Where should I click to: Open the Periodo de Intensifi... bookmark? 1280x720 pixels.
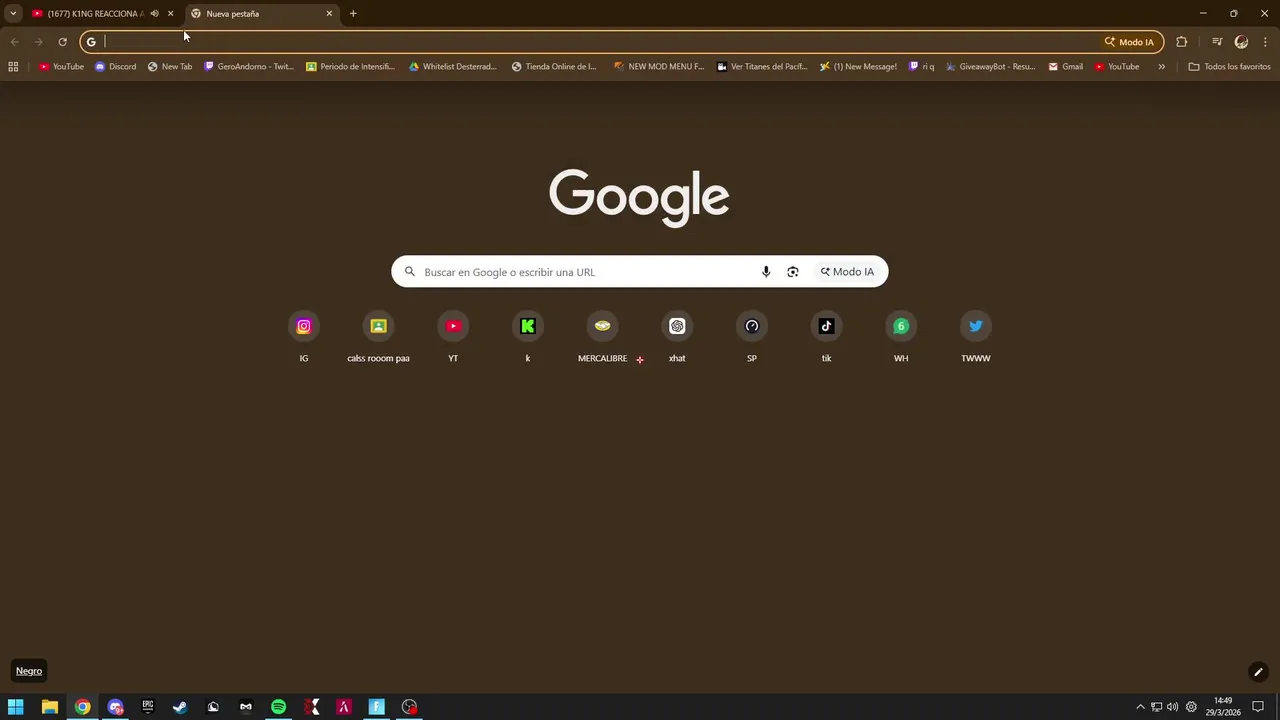(x=351, y=67)
